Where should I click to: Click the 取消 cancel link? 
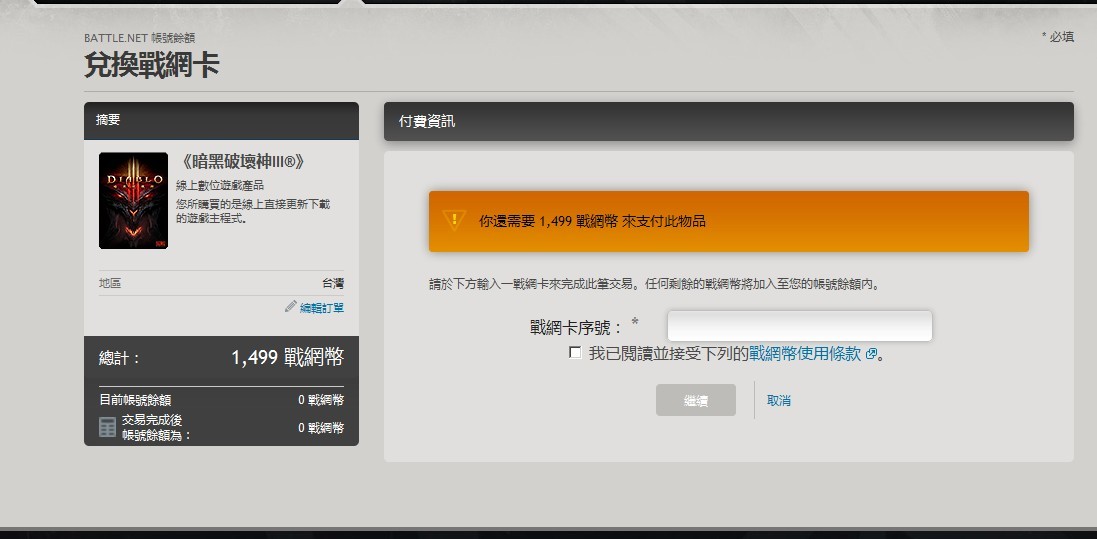779,400
